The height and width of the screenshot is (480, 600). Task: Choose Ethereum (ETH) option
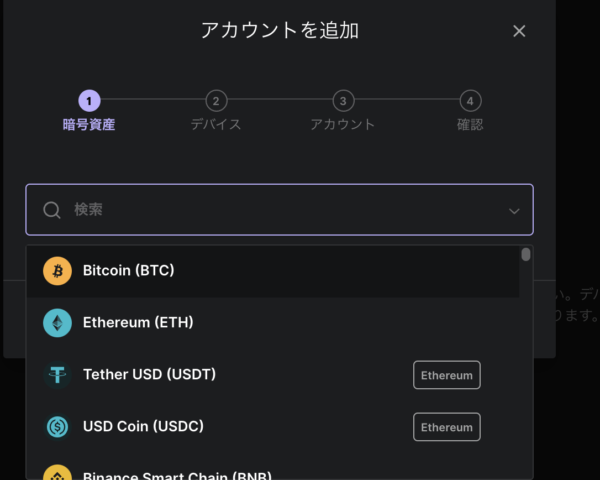(273, 323)
